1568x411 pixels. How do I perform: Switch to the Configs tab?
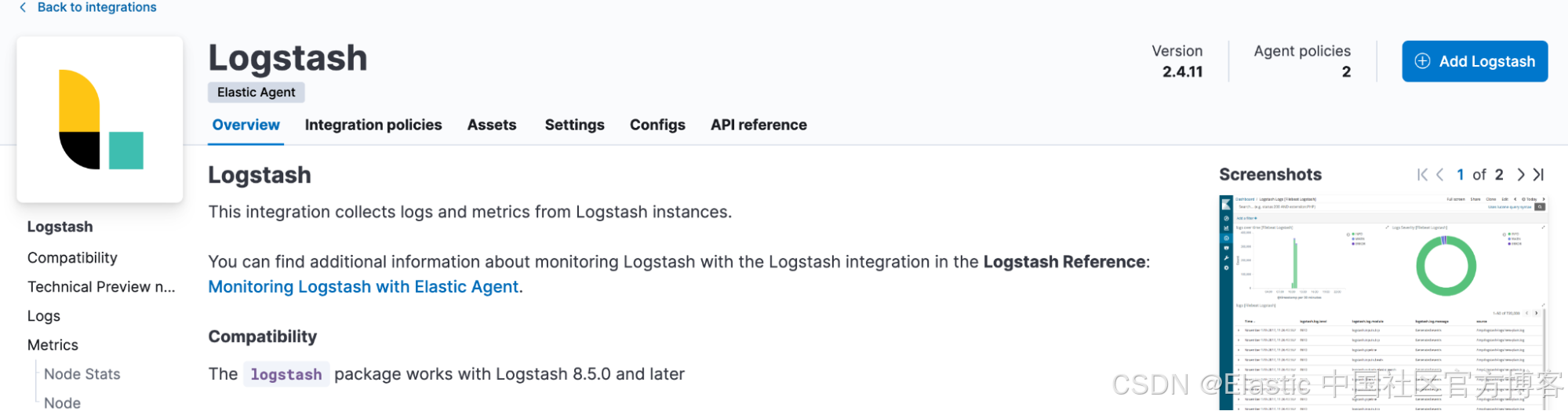[x=657, y=125]
